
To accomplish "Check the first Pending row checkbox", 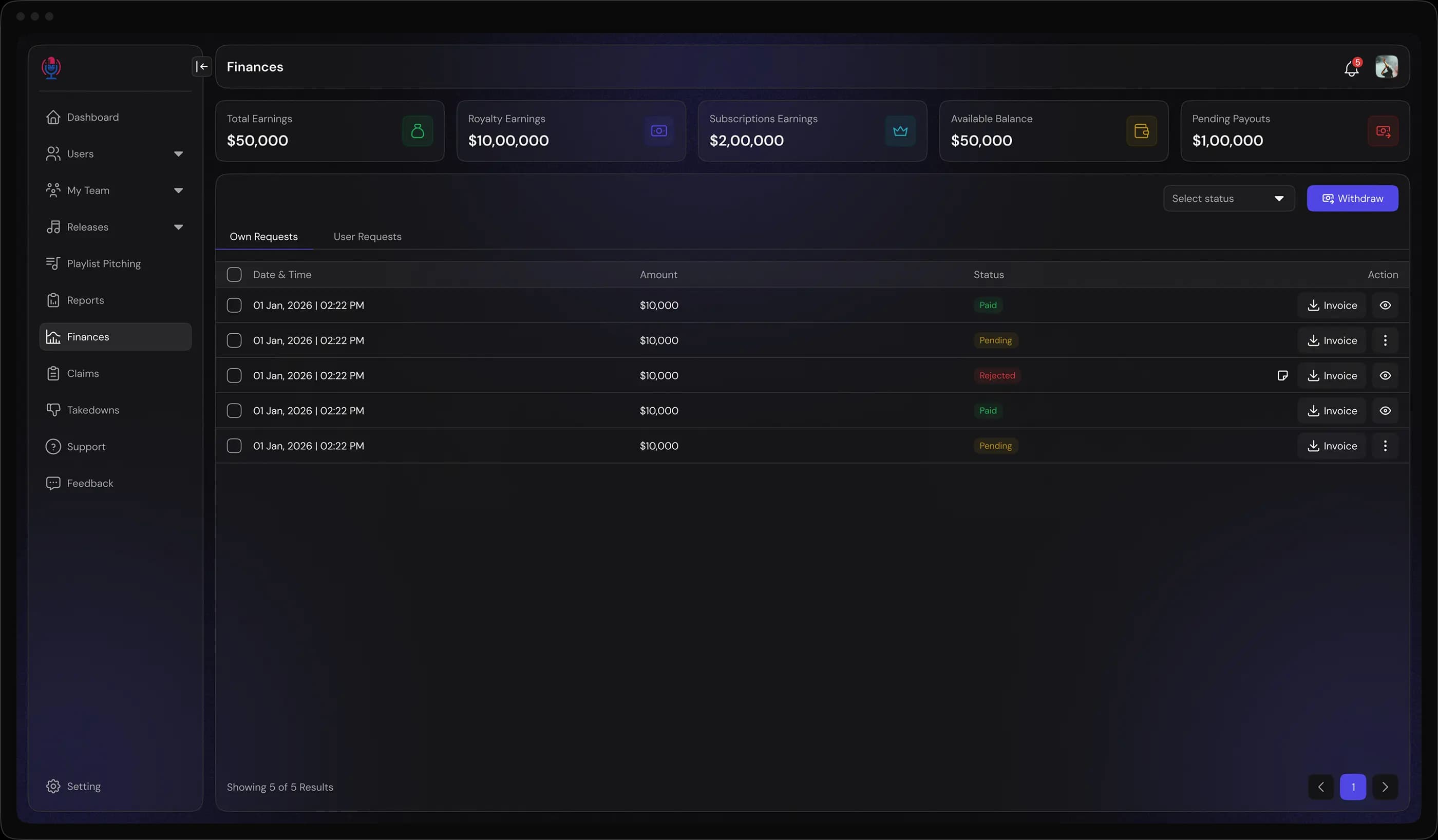I will pyautogui.click(x=234, y=341).
